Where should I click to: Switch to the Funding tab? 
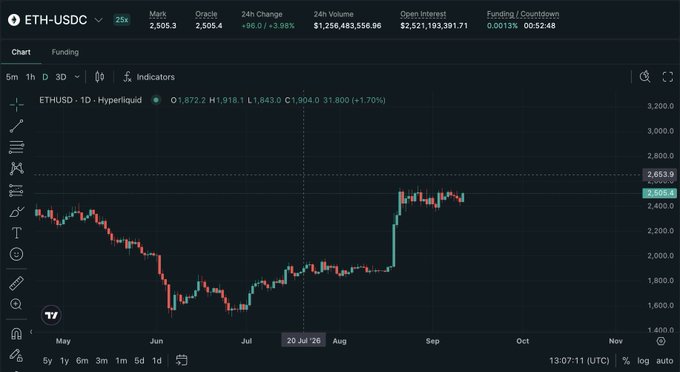pos(65,52)
